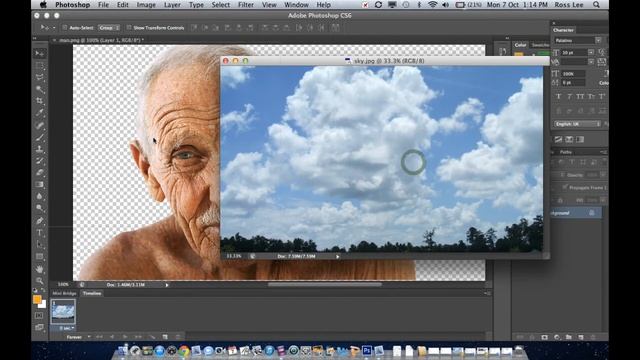Click tween animation frames button
The height and width of the screenshot is (360, 640).
pos(152,337)
